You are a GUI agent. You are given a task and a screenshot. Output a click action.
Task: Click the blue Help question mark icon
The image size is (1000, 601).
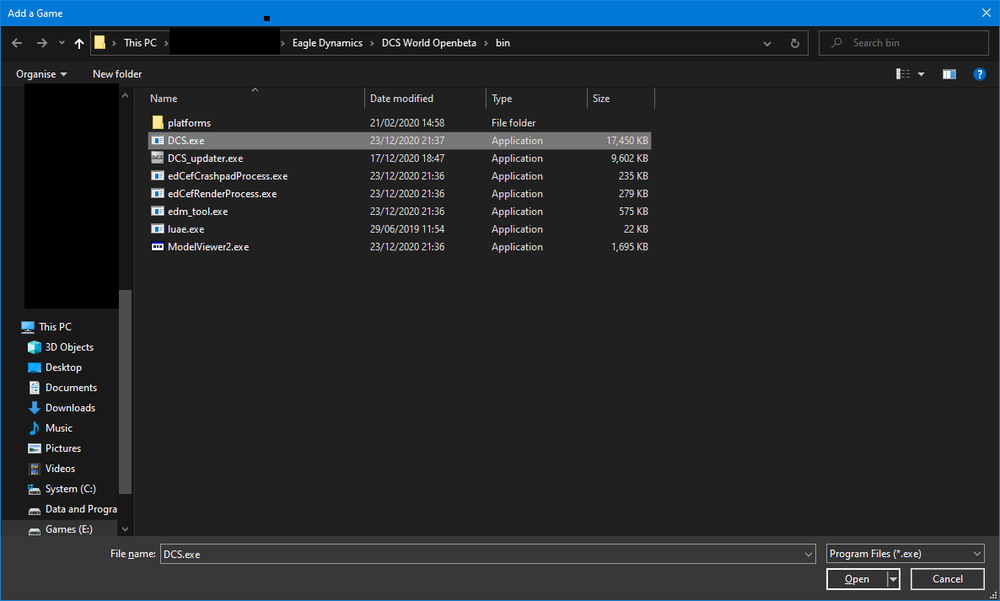click(x=980, y=74)
